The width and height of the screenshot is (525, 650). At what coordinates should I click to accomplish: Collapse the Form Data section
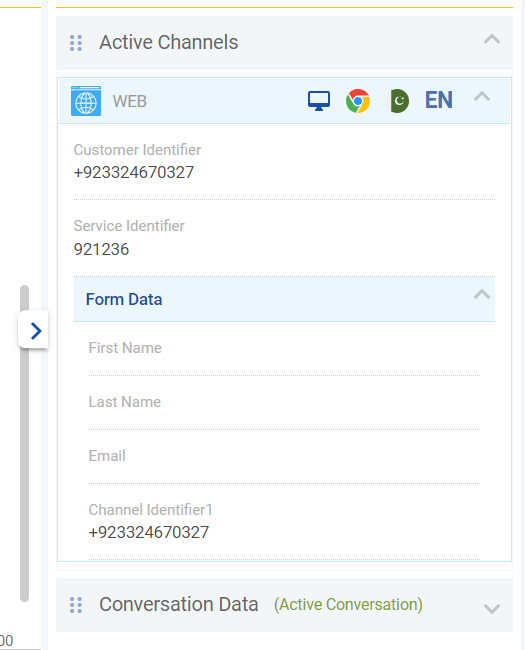[482, 294]
